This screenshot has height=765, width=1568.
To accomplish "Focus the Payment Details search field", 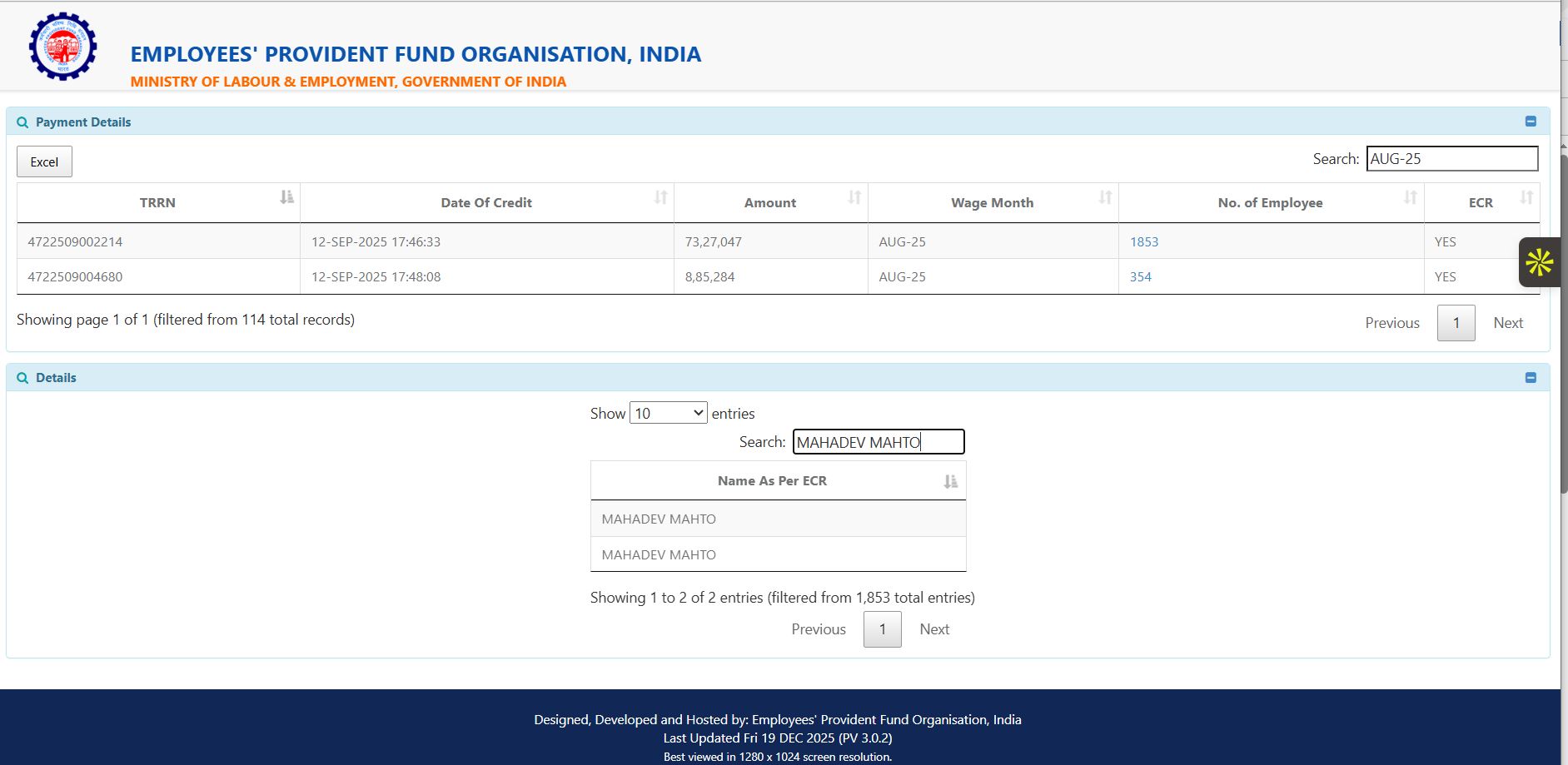I will pyautogui.click(x=1451, y=159).
